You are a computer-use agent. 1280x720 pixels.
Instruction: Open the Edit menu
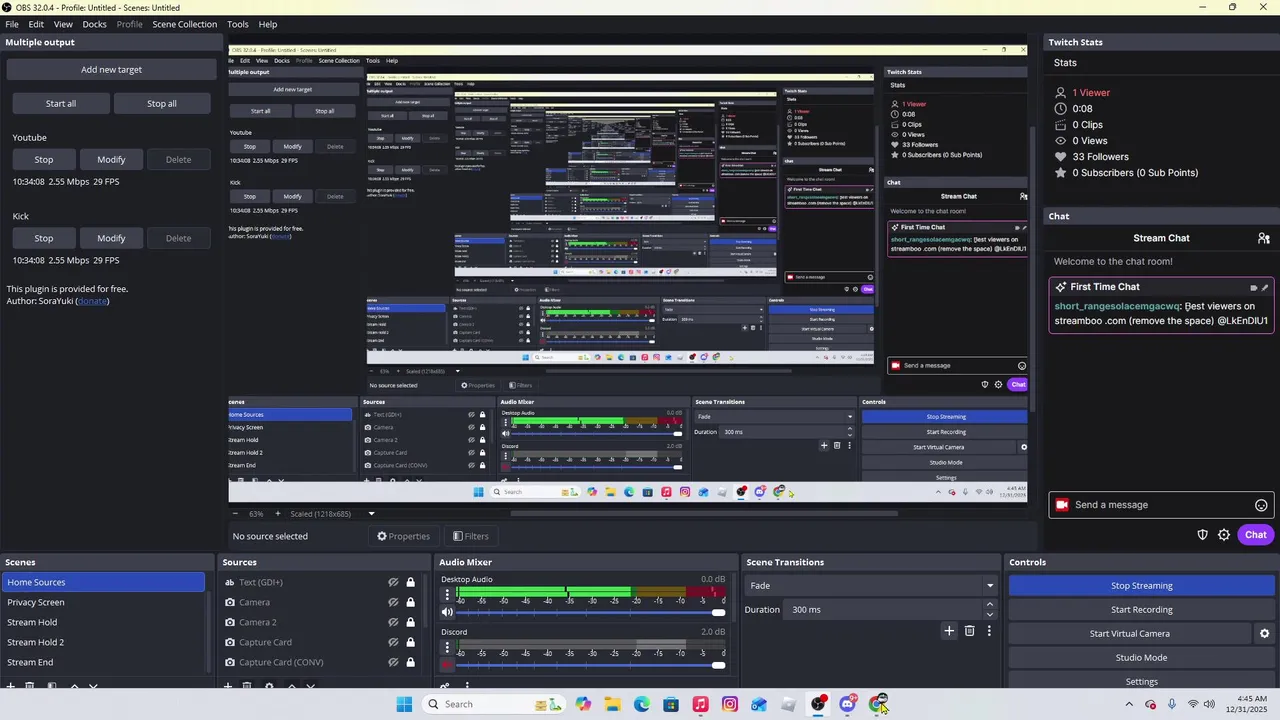point(36,24)
